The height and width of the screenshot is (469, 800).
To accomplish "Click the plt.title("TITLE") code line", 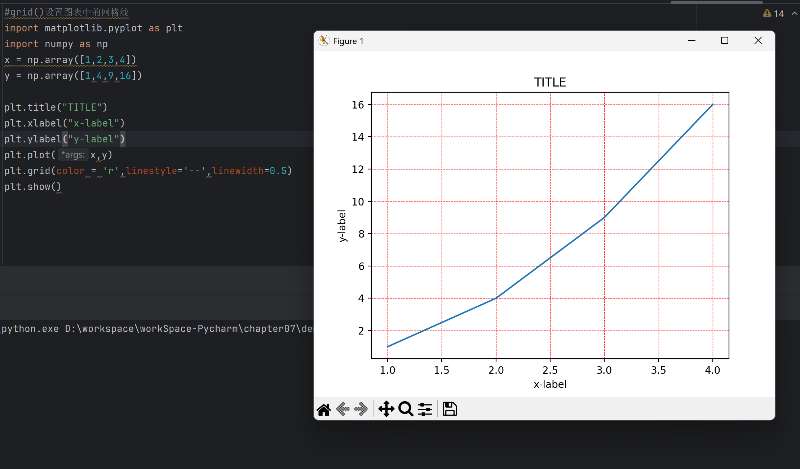I will (56, 107).
